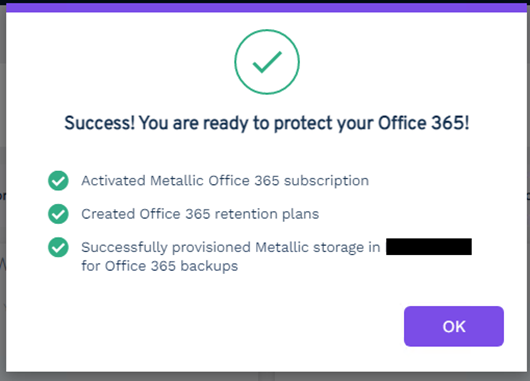
Task: Click the blacked-out region name box
Action: point(429,246)
